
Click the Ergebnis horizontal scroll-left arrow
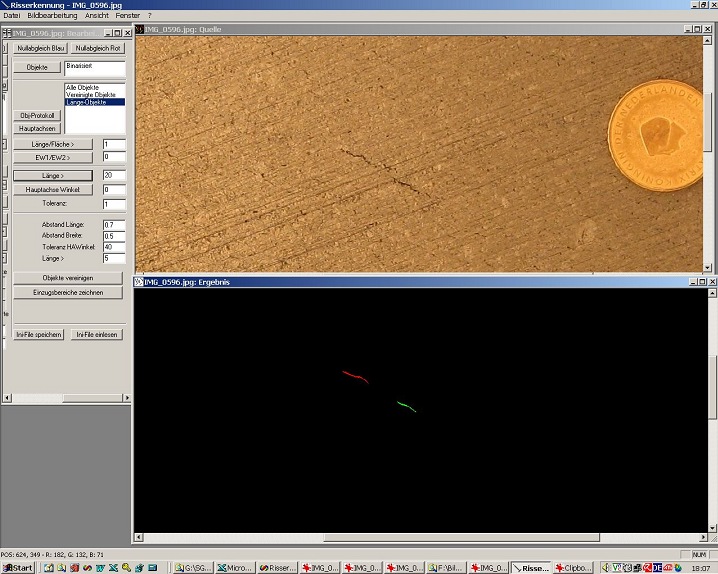coord(139,537)
